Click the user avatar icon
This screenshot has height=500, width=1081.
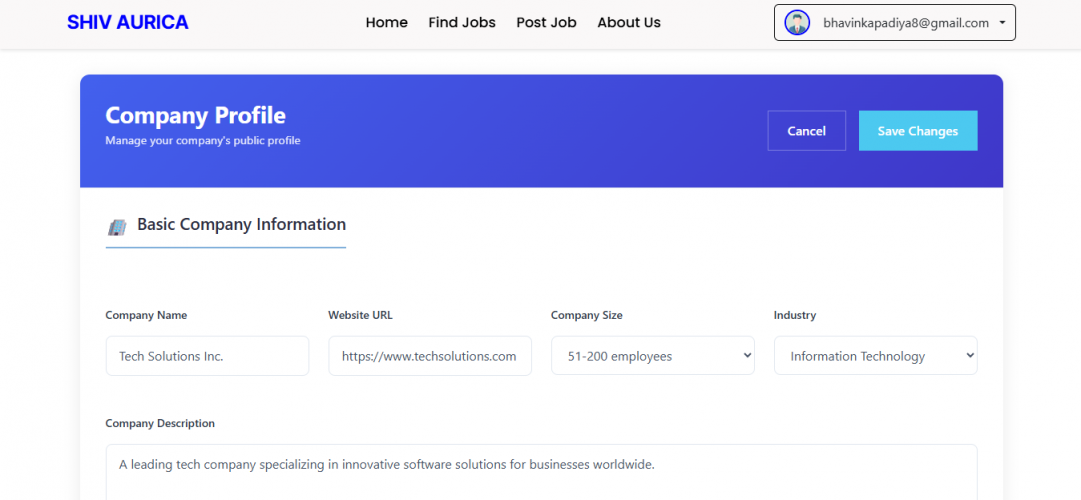click(x=797, y=23)
